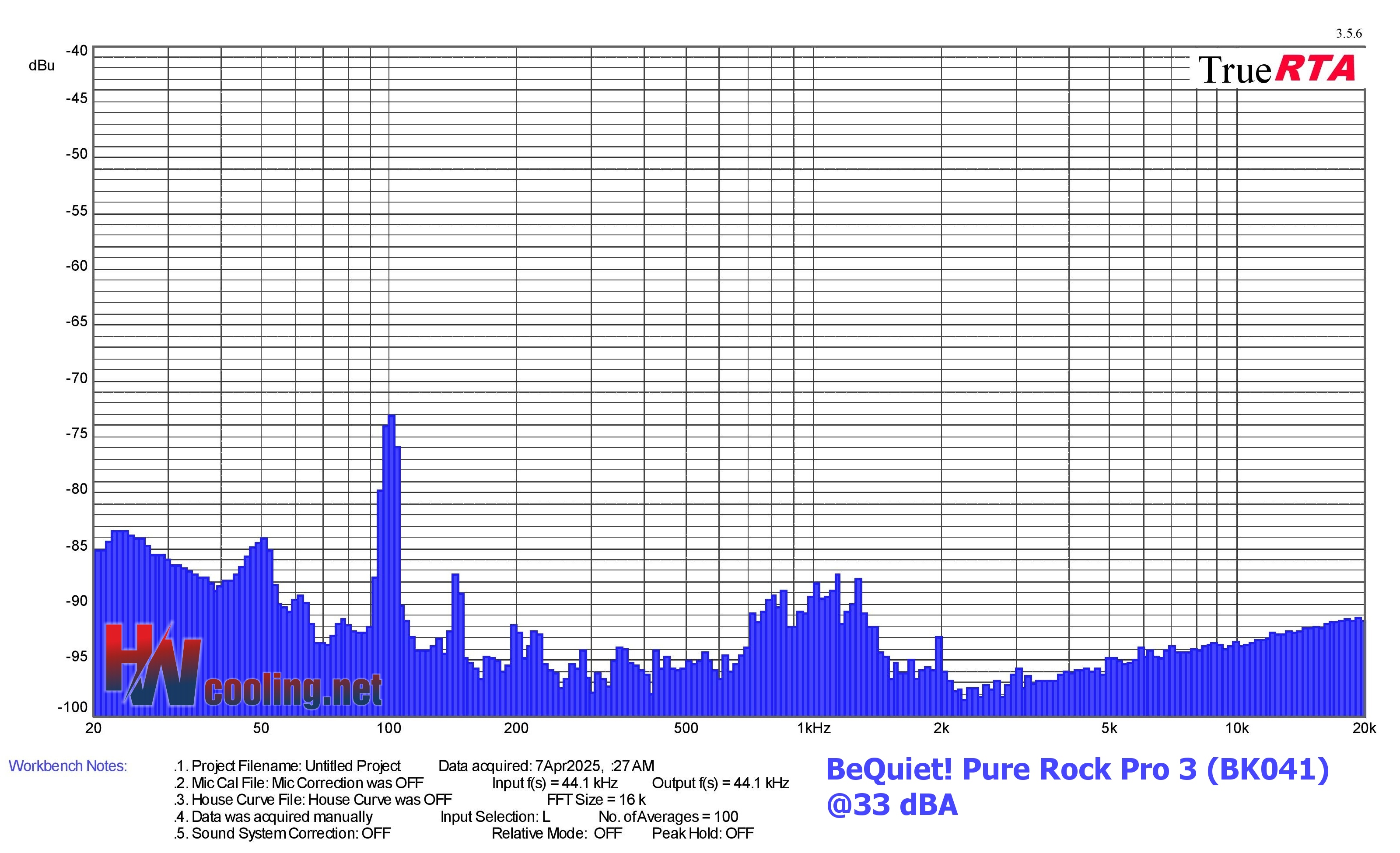Select the -40 level label on the vertical axis
The height and width of the screenshot is (853, 1400).
point(77,51)
